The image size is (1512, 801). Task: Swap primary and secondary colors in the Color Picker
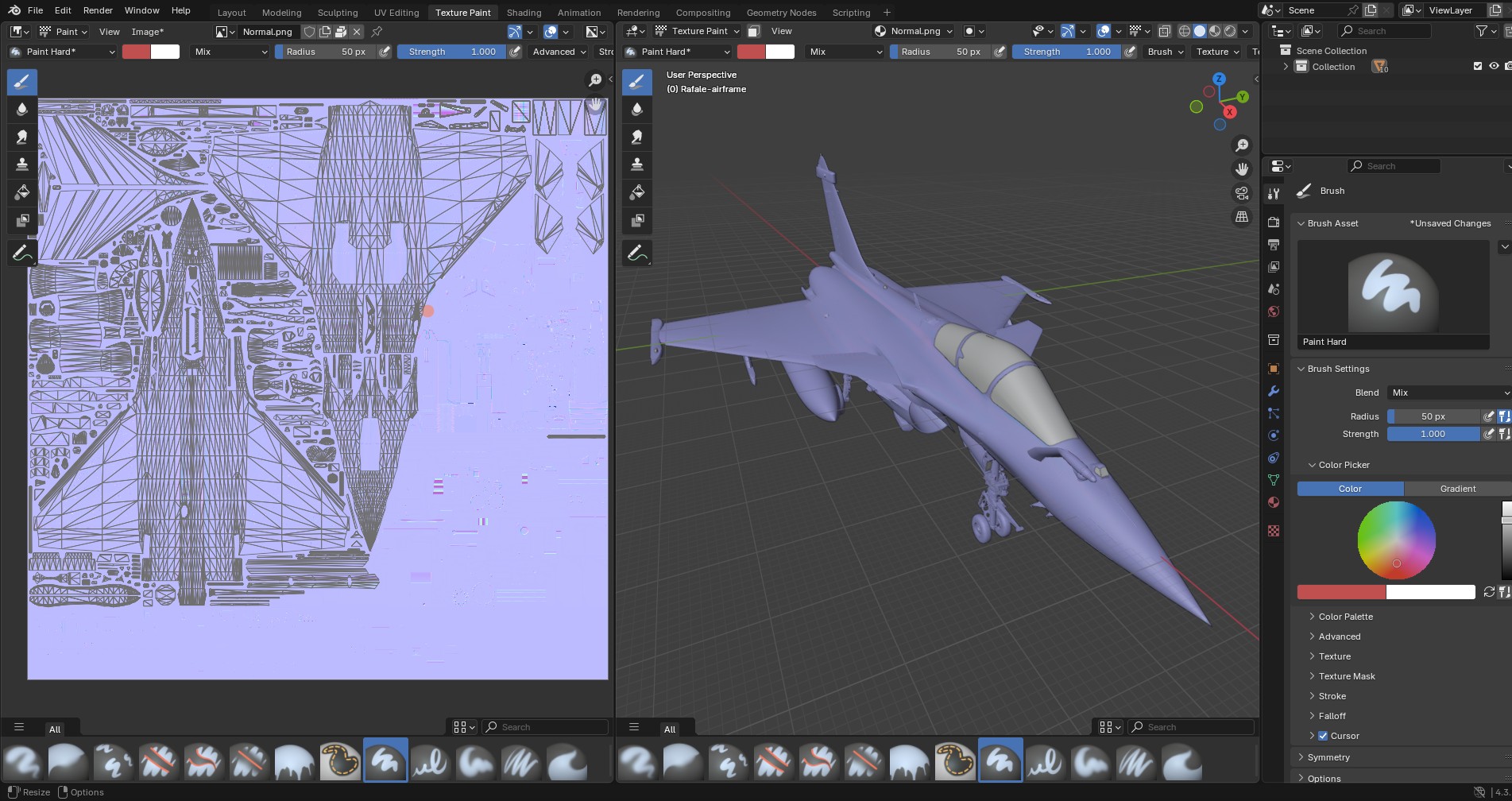click(1489, 592)
